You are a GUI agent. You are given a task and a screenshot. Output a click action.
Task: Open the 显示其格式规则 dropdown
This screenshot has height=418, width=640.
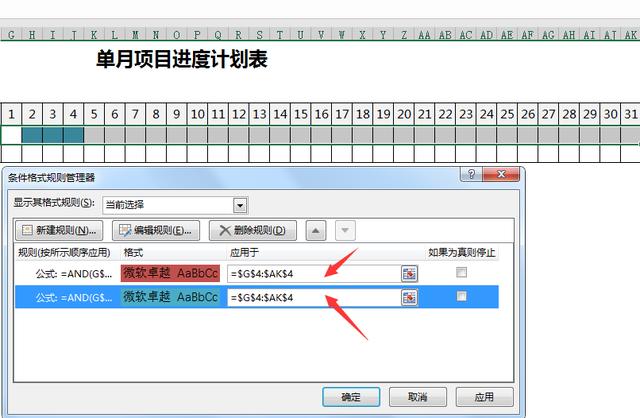pos(240,205)
